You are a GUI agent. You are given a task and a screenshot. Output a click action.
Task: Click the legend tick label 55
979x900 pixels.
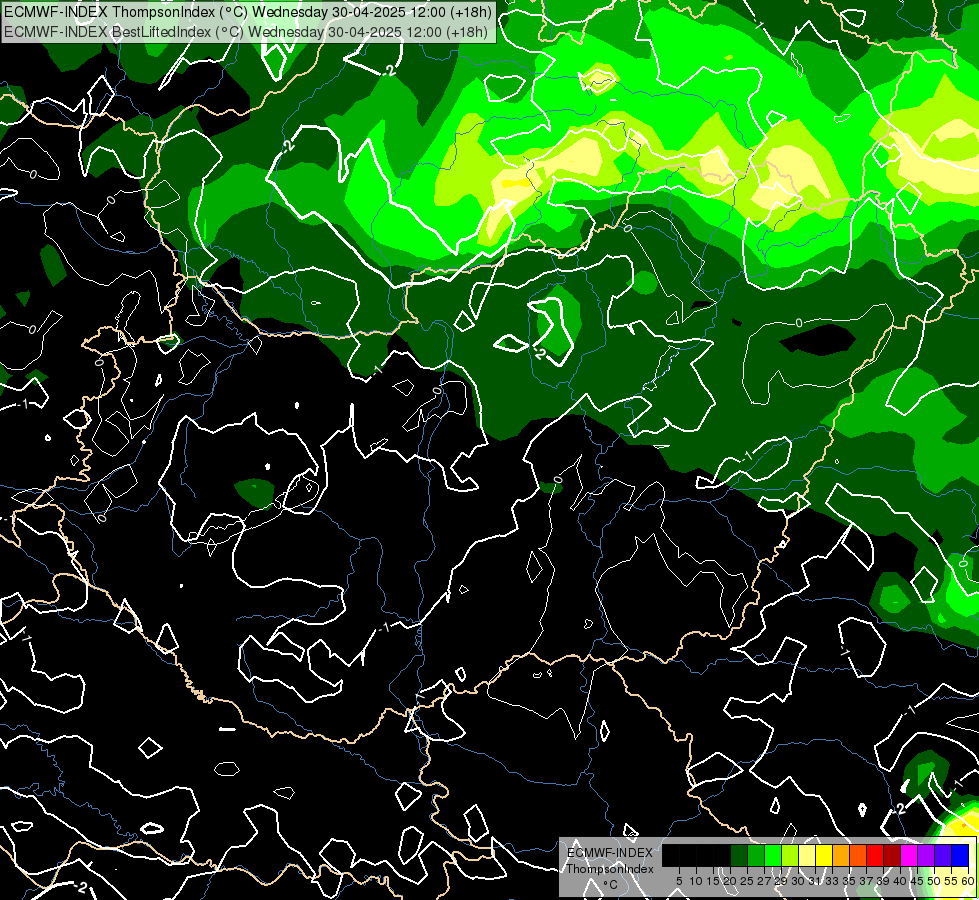(952, 881)
